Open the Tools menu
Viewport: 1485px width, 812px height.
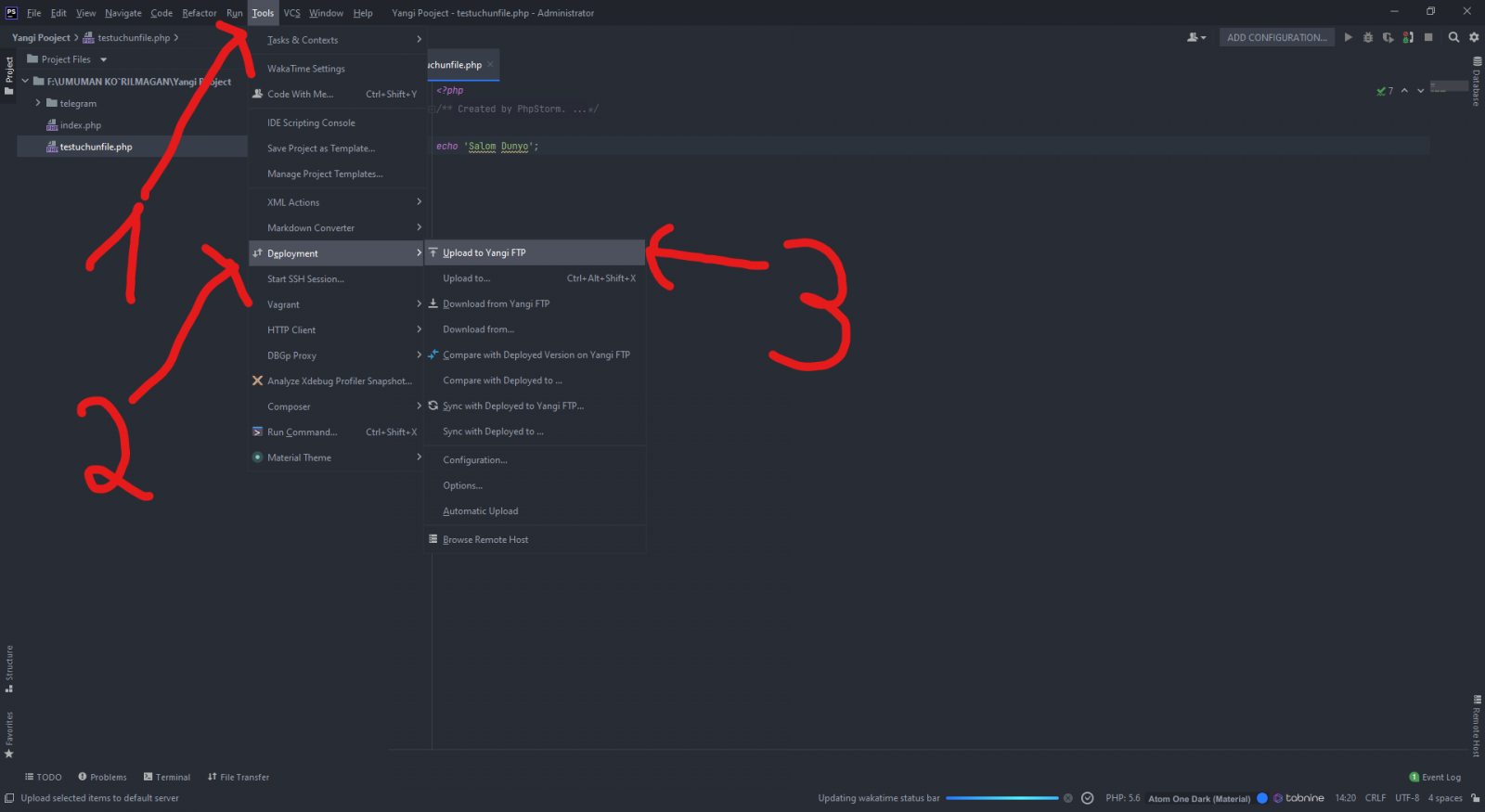[x=263, y=13]
